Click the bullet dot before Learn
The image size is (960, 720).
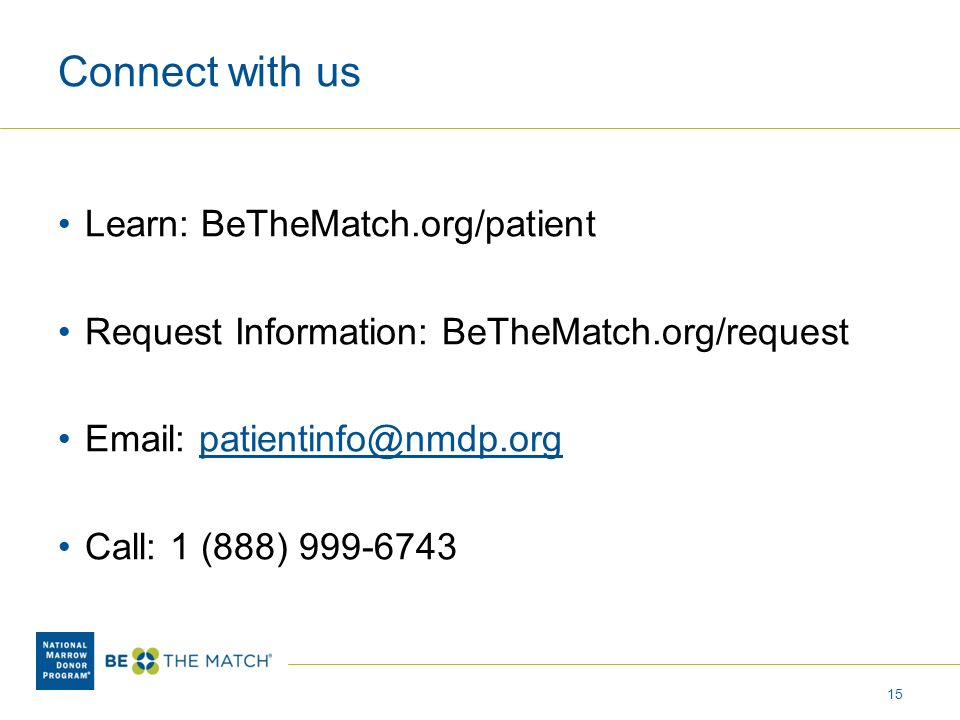64,224
